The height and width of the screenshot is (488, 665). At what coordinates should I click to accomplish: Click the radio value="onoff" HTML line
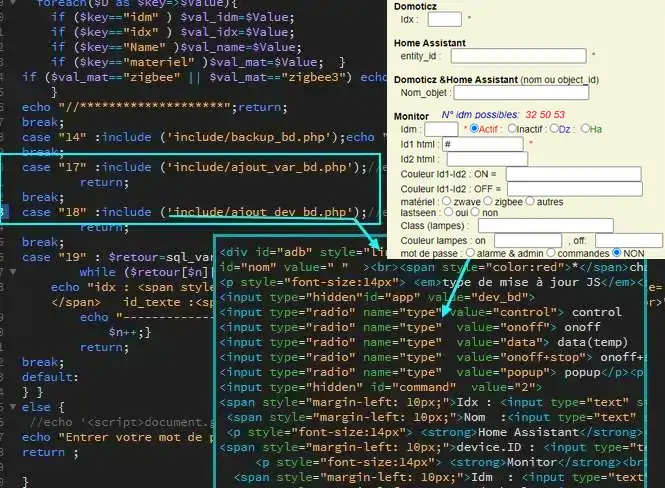point(410,327)
